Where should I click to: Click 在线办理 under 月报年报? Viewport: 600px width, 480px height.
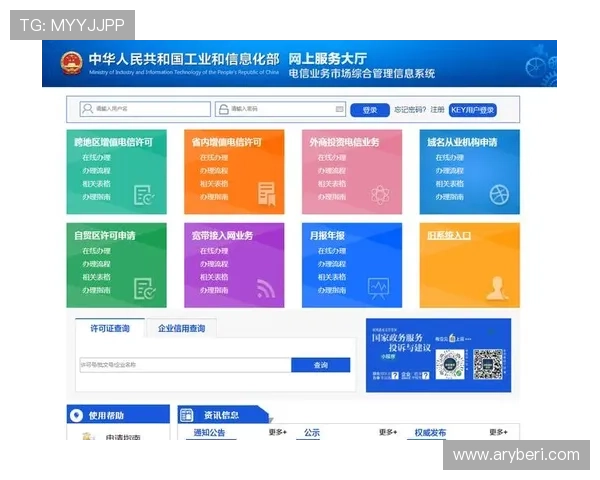pyautogui.click(x=332, y=251)
